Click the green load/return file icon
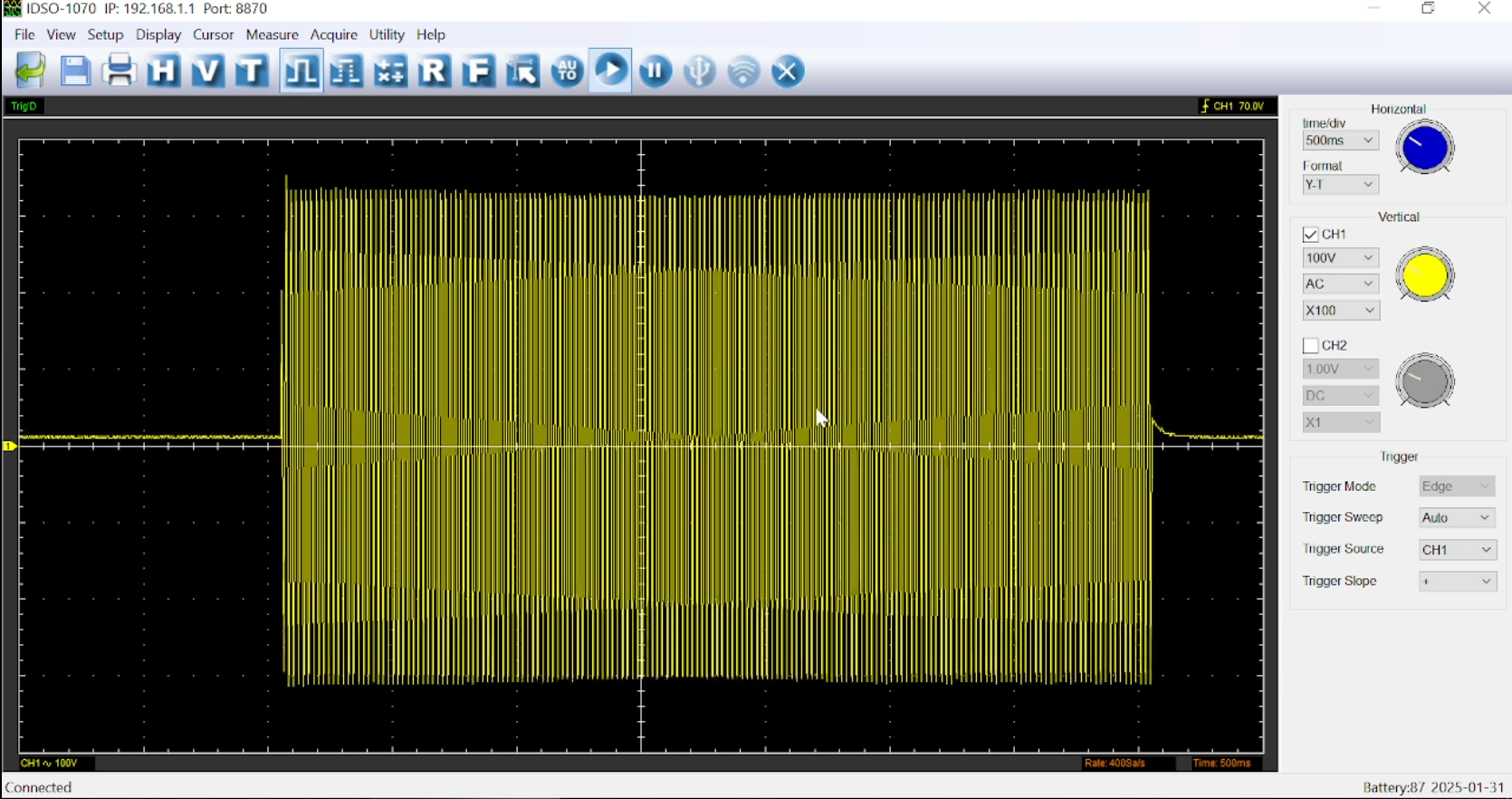This screenshot has height=799, width=1512. (x=31, y=71)
